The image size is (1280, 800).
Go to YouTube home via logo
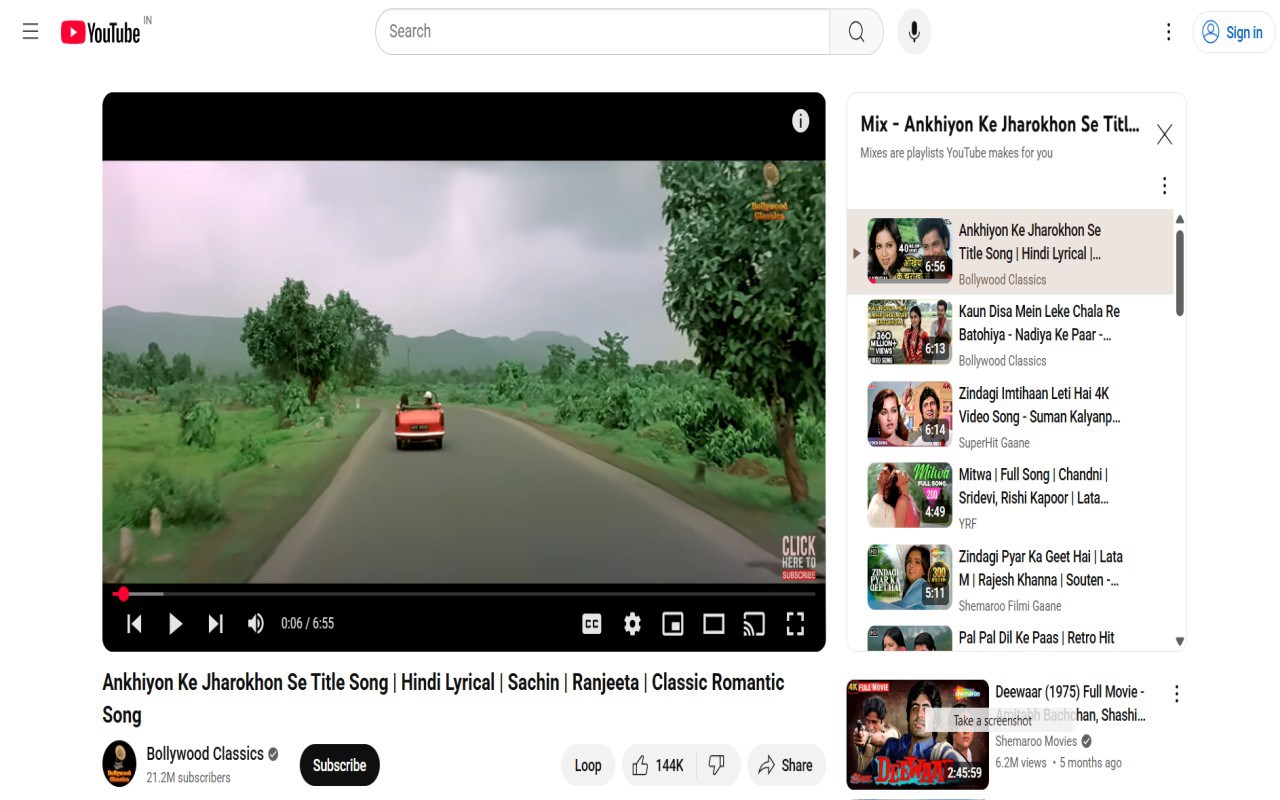click(x=100, y=32)
